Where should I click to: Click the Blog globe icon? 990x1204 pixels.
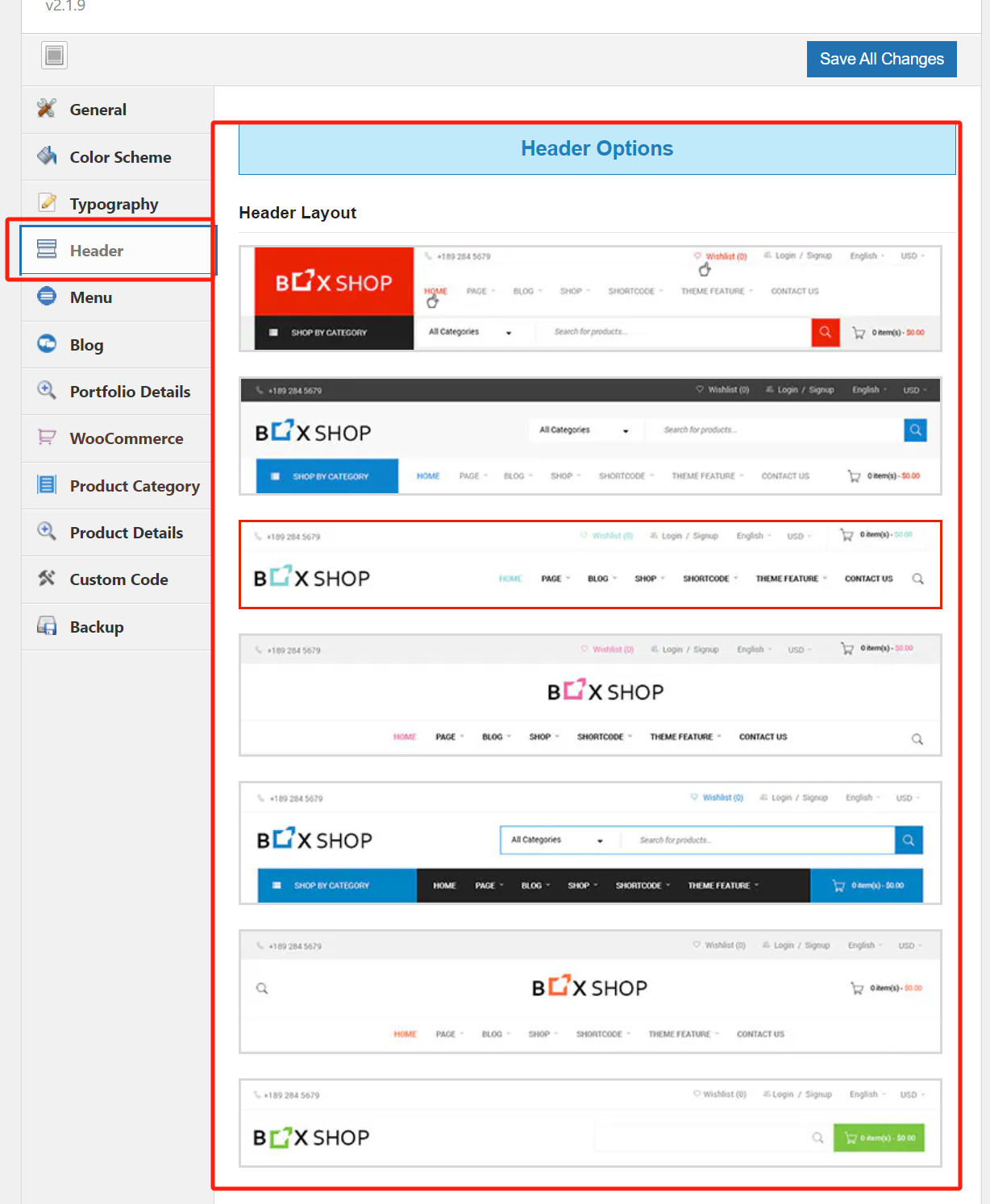tap(46, 344)
